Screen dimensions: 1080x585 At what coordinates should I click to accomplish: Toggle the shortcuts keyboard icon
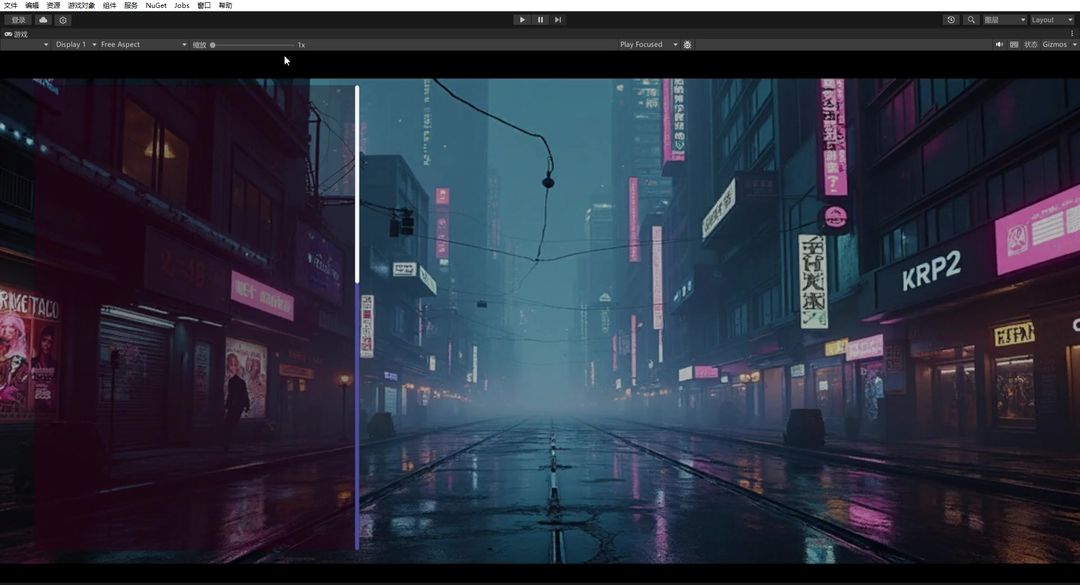tap(1014, 44)
